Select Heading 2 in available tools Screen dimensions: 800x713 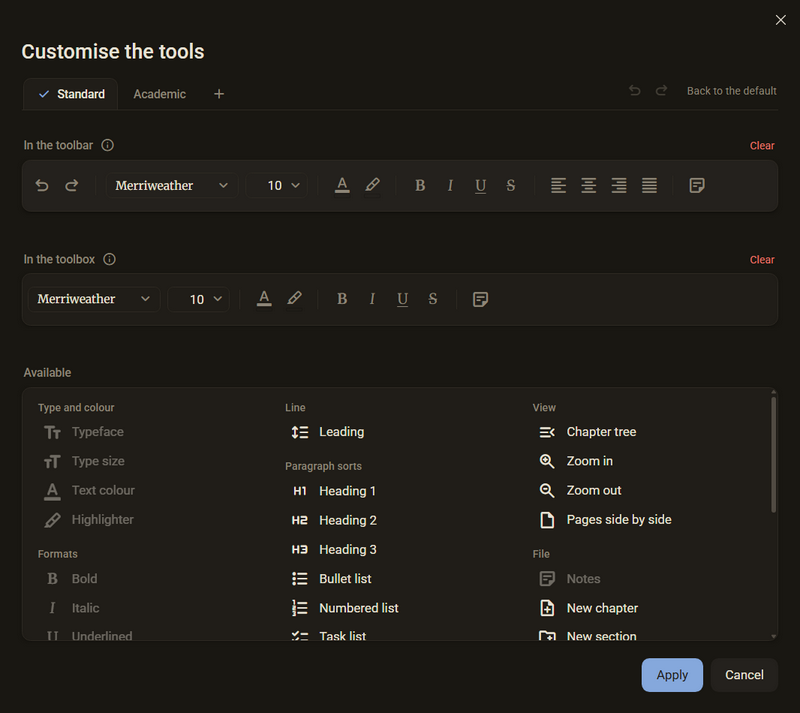click(x=334, y=520)
